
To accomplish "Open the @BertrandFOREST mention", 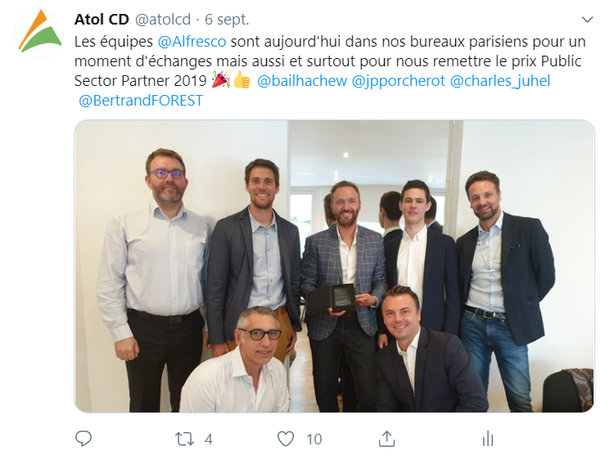I will pyautogui.click(x=141, y=100).
